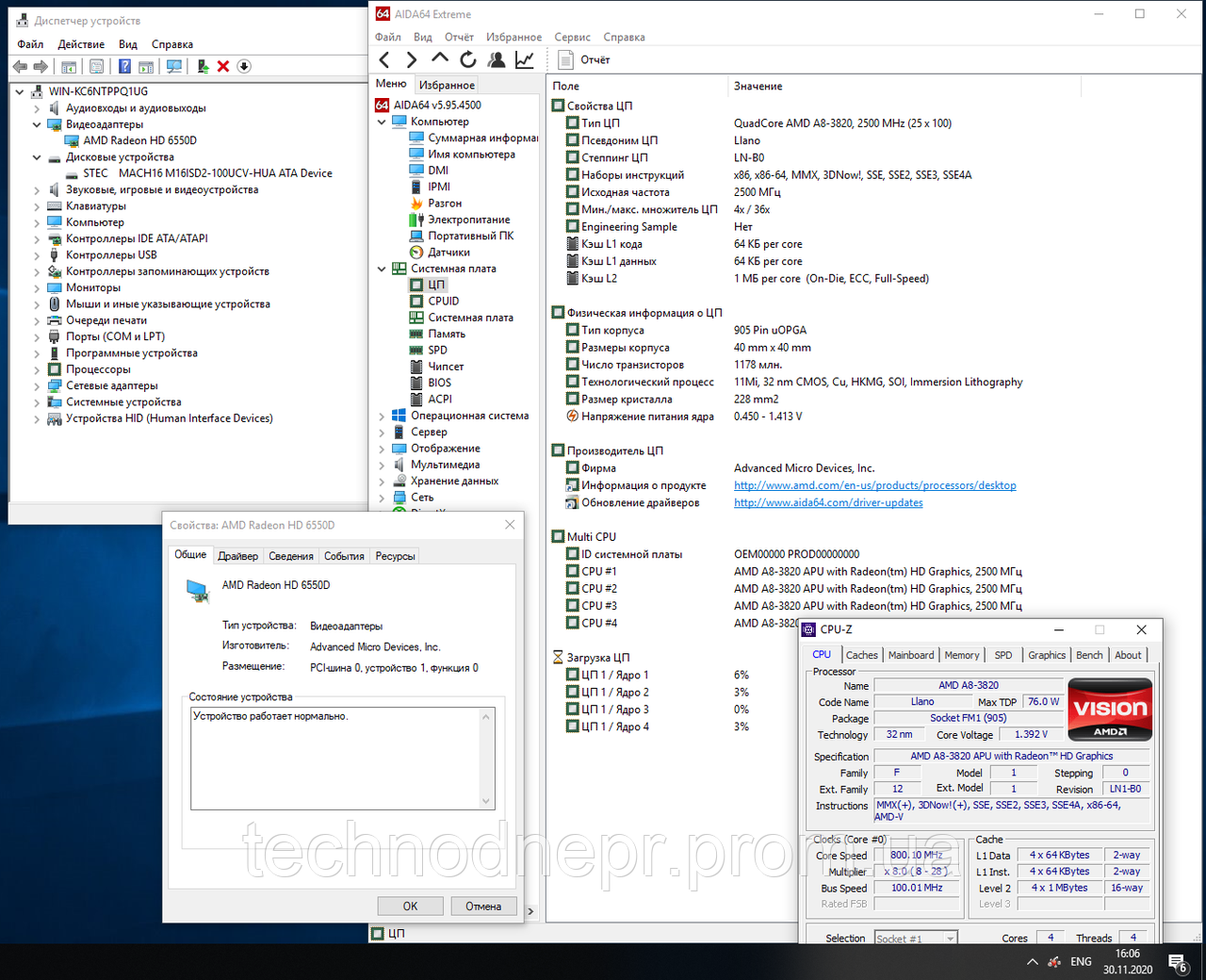Viewport: 1206px width, 980px height.
Task: Show hidden icons in the system tray
Action: tap(1033, 962)
